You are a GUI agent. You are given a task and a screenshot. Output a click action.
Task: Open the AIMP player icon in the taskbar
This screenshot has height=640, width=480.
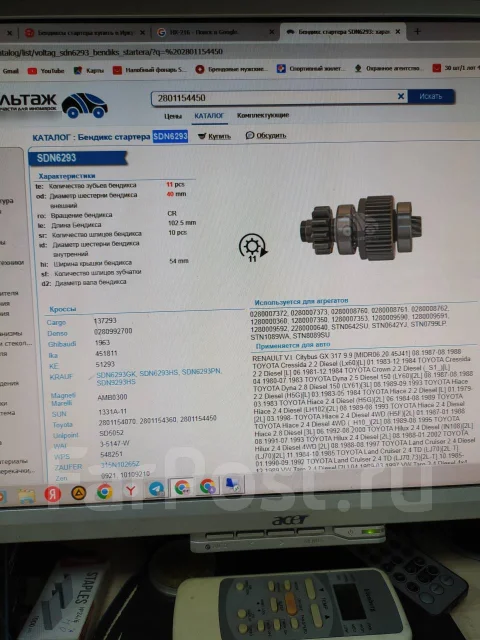point(78,493)
